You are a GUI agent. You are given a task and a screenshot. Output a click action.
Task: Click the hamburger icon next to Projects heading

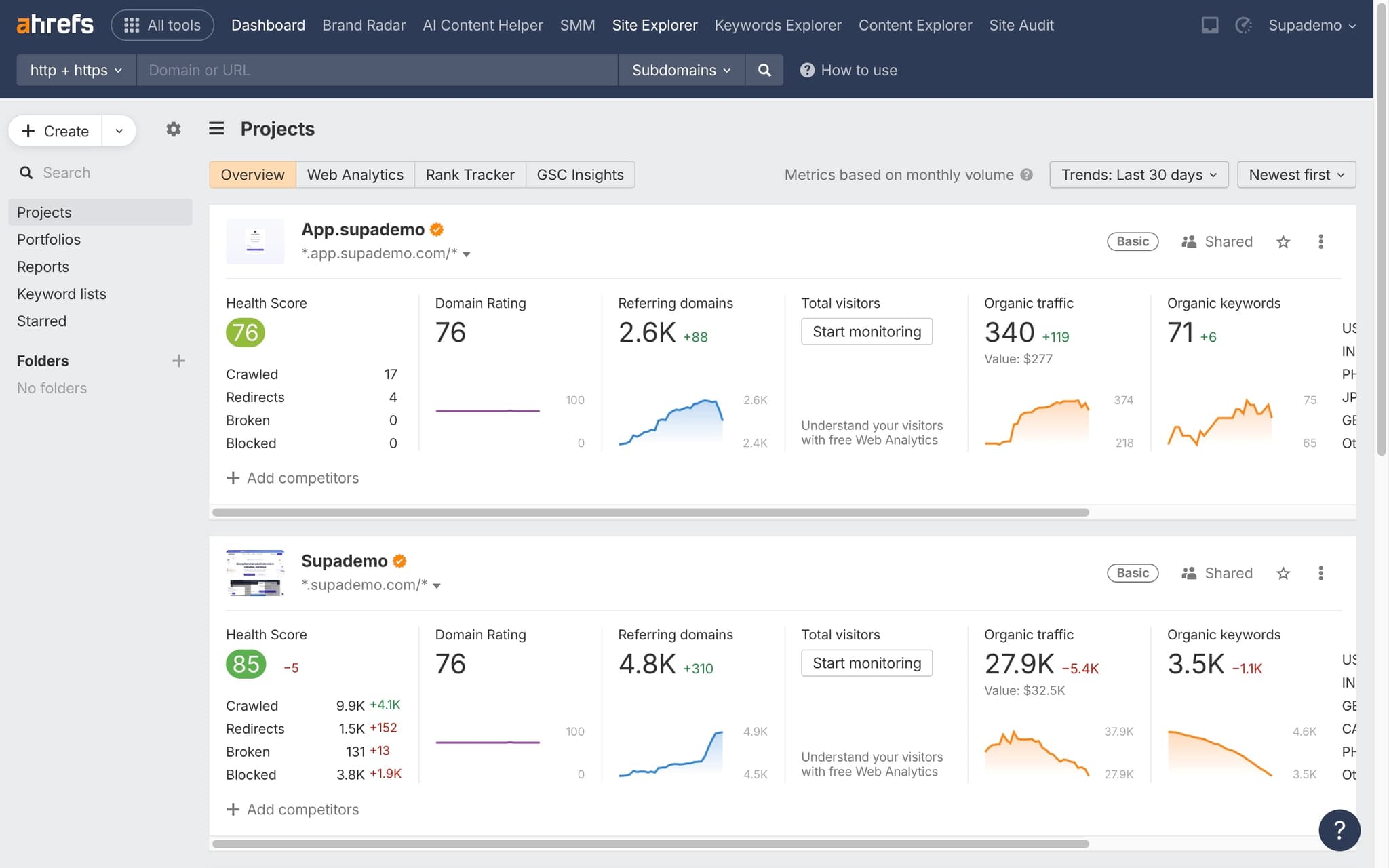pos(216,128)
